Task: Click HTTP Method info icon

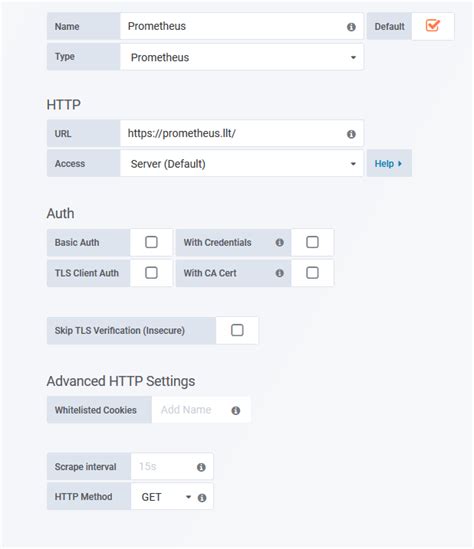Action: click(202, 498)
